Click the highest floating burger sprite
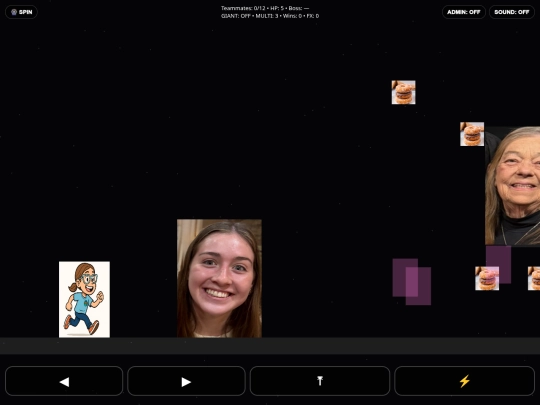 pos(403,92)
